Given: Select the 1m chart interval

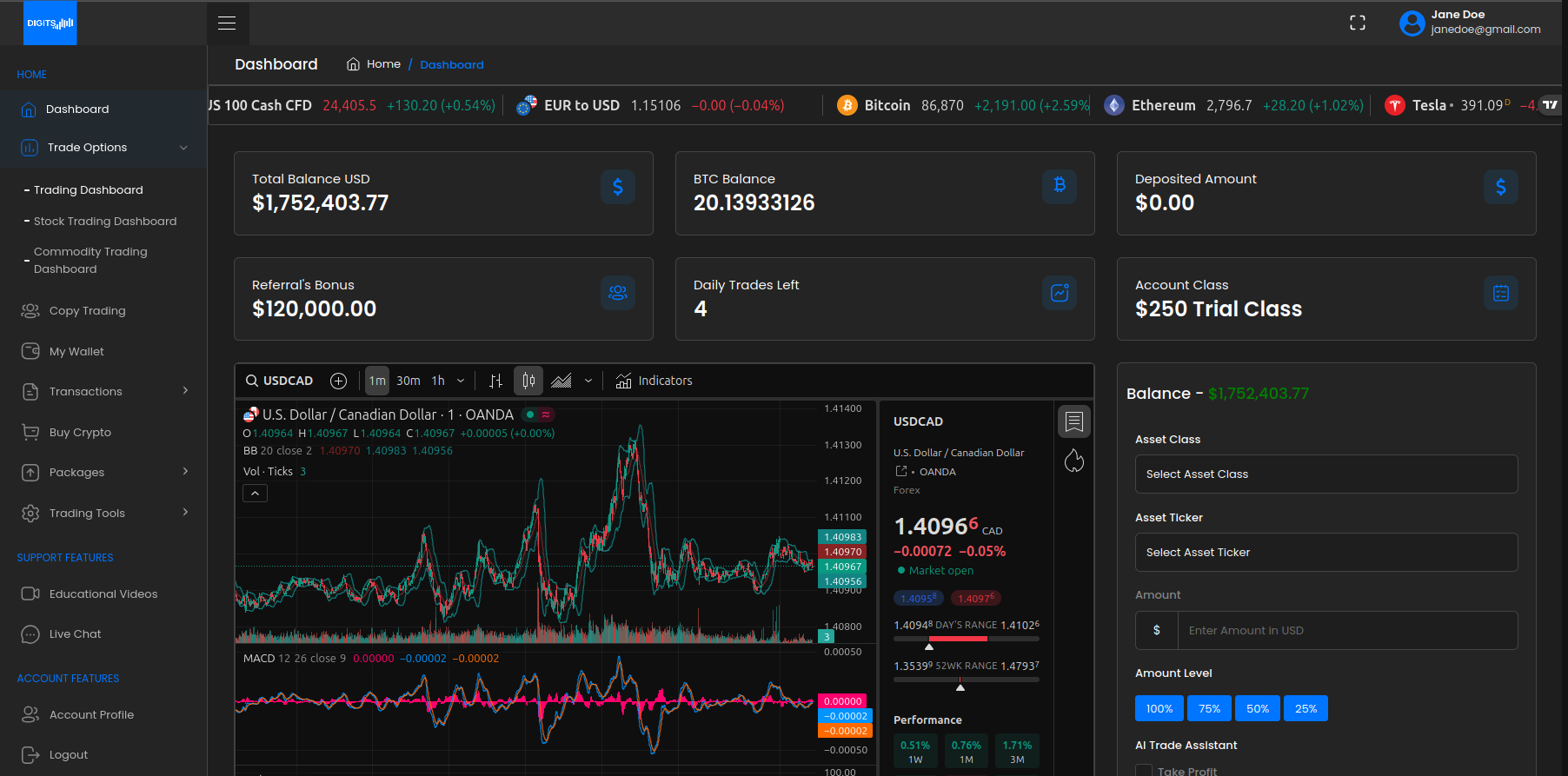Looking at the screenshot, I should [377, 381].
